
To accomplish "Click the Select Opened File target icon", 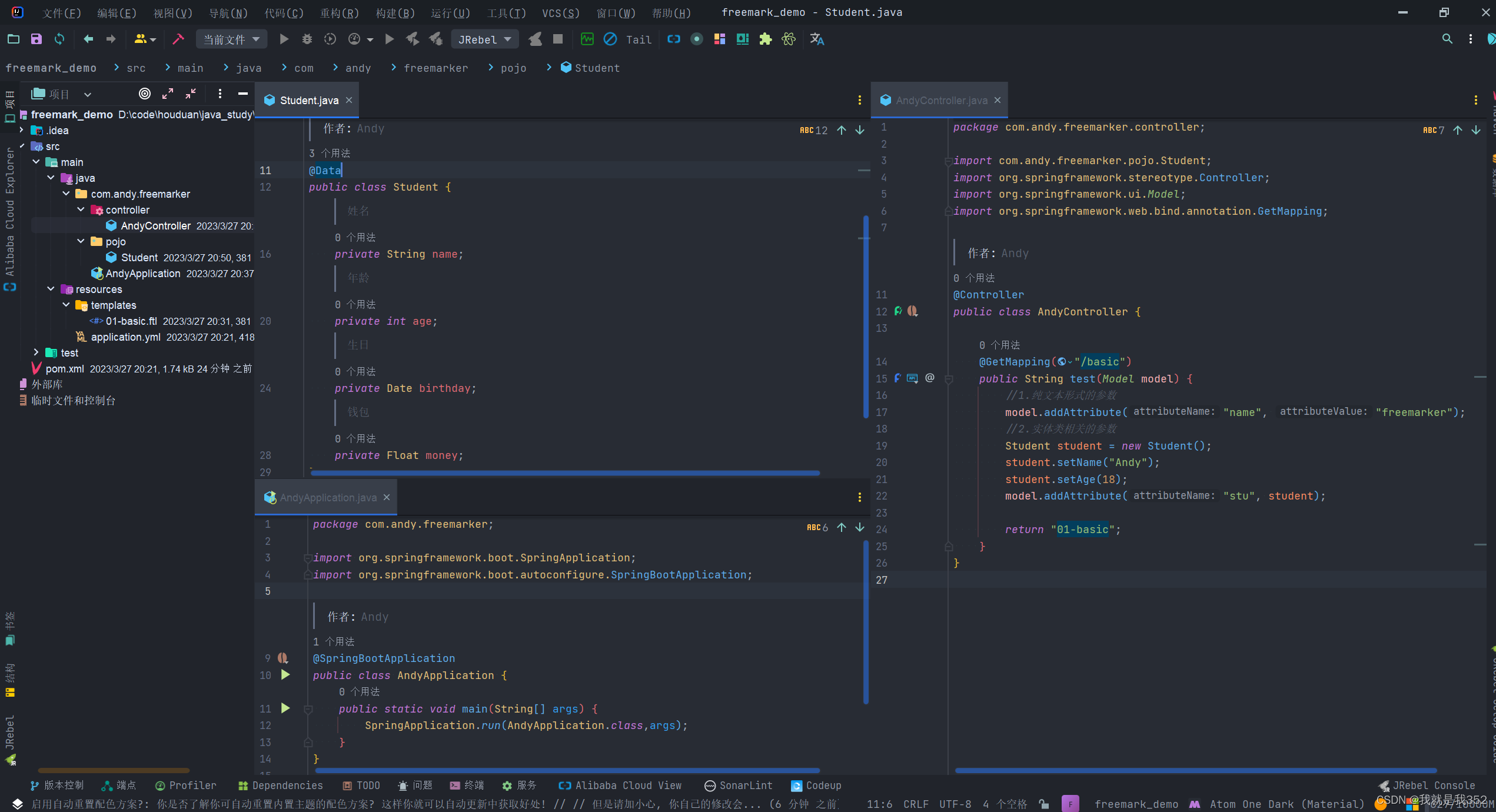I will pos(145,94).
